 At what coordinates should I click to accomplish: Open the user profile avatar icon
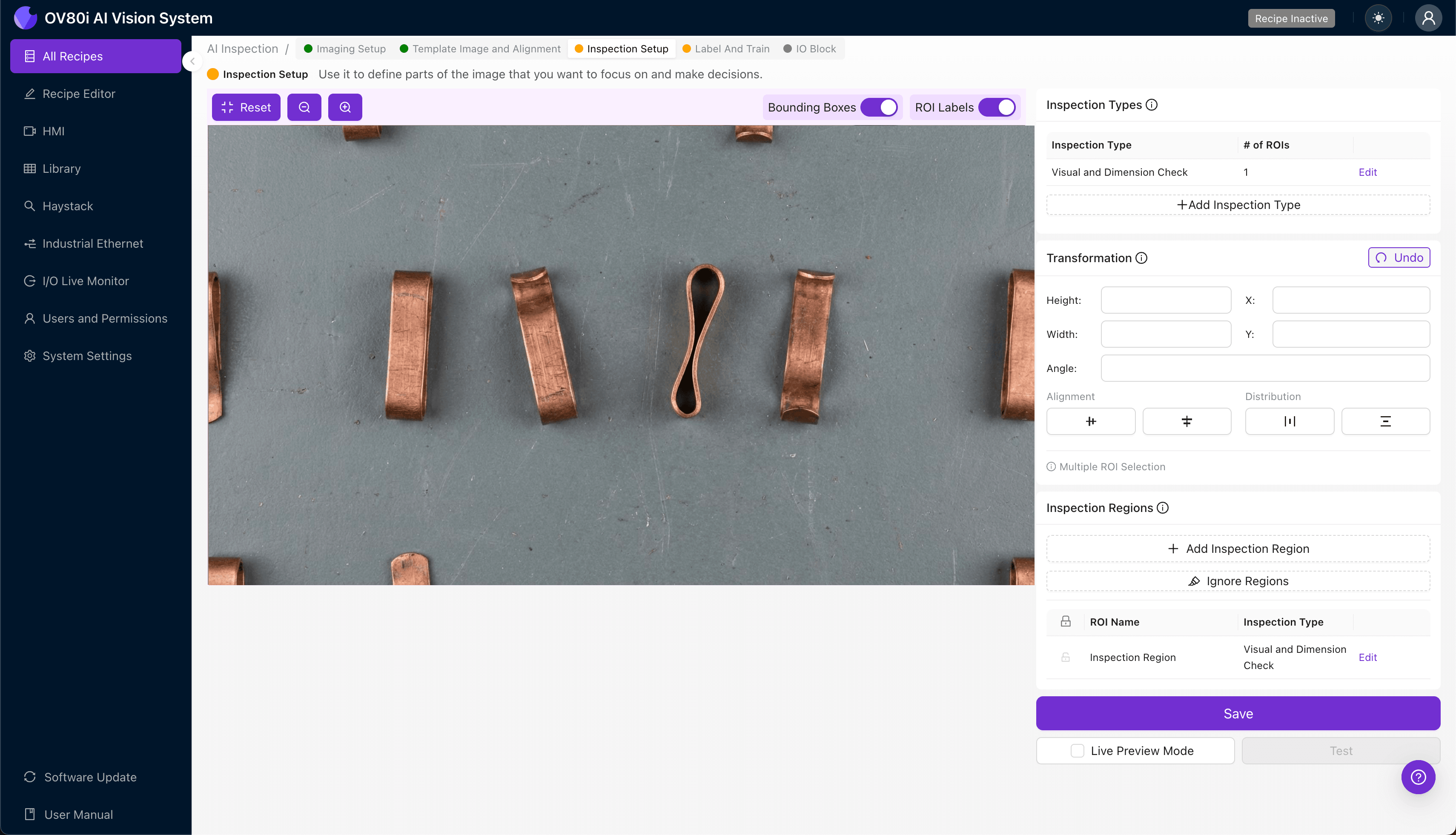(x=1428, y=18)
